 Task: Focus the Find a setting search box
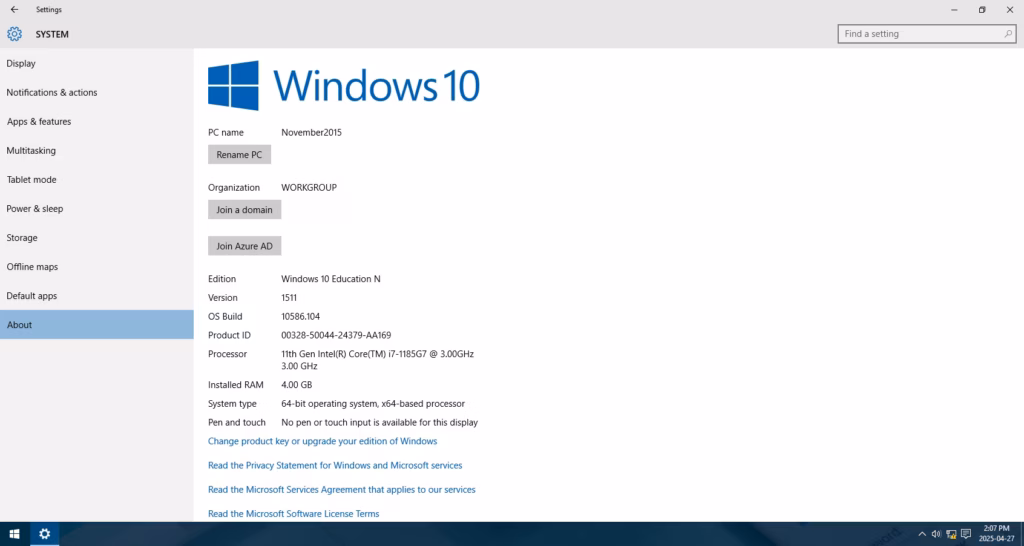926,34
